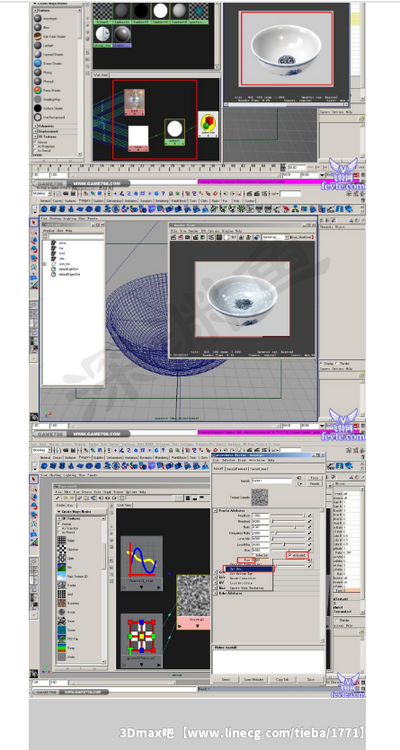Click the fractal Texture Sample swatch

[x=259, y=497]
